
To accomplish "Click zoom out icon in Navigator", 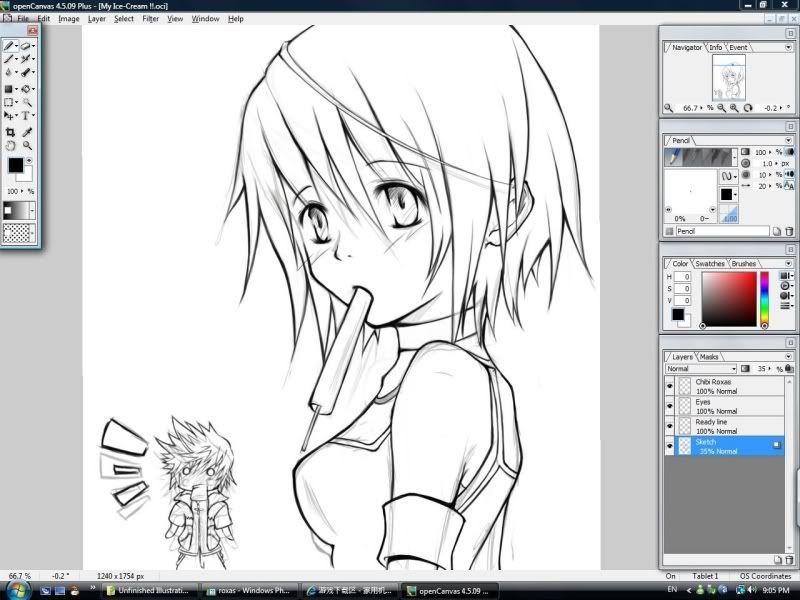I will pos(721,108).
